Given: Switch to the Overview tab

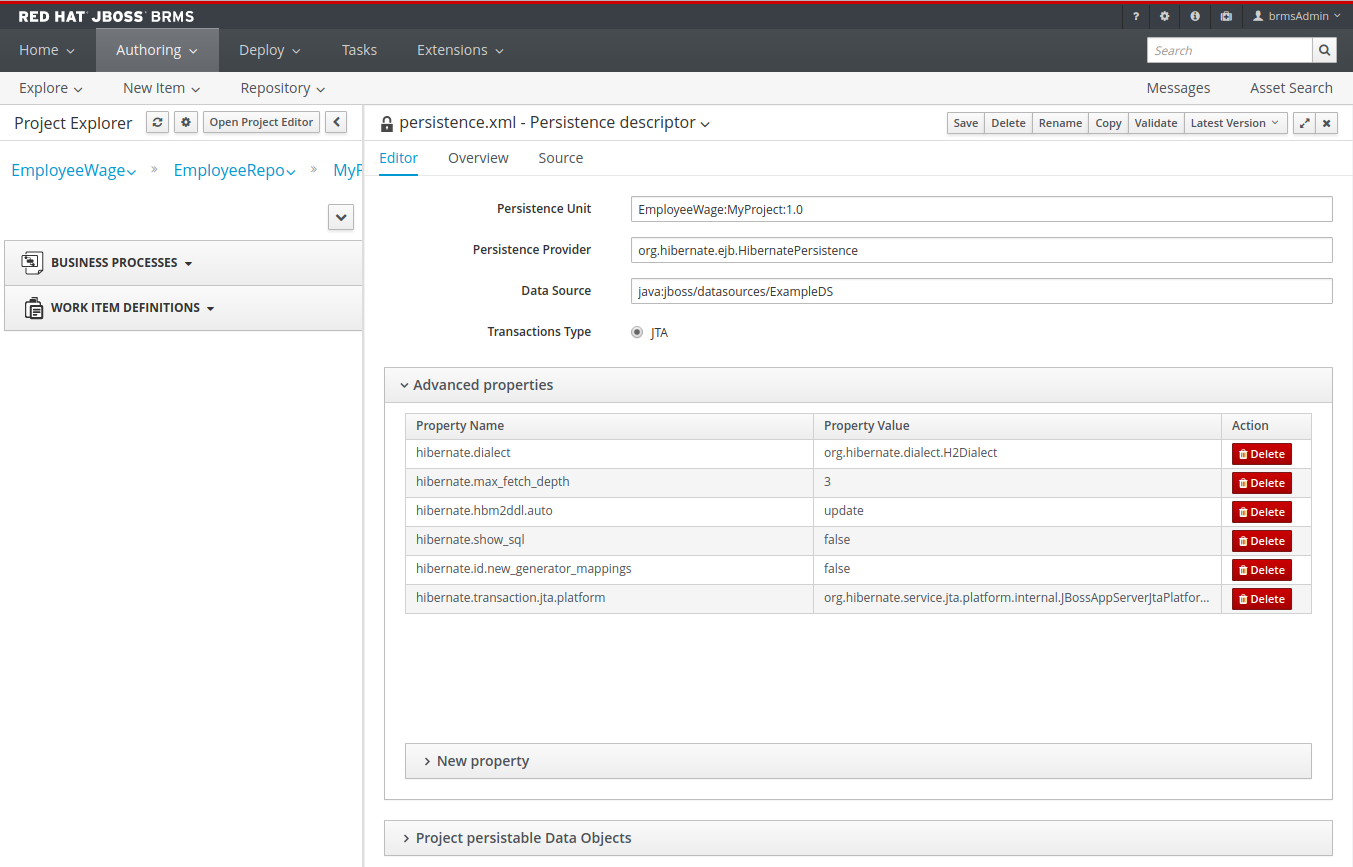Looking at the screenshot, I should [478, 158].
